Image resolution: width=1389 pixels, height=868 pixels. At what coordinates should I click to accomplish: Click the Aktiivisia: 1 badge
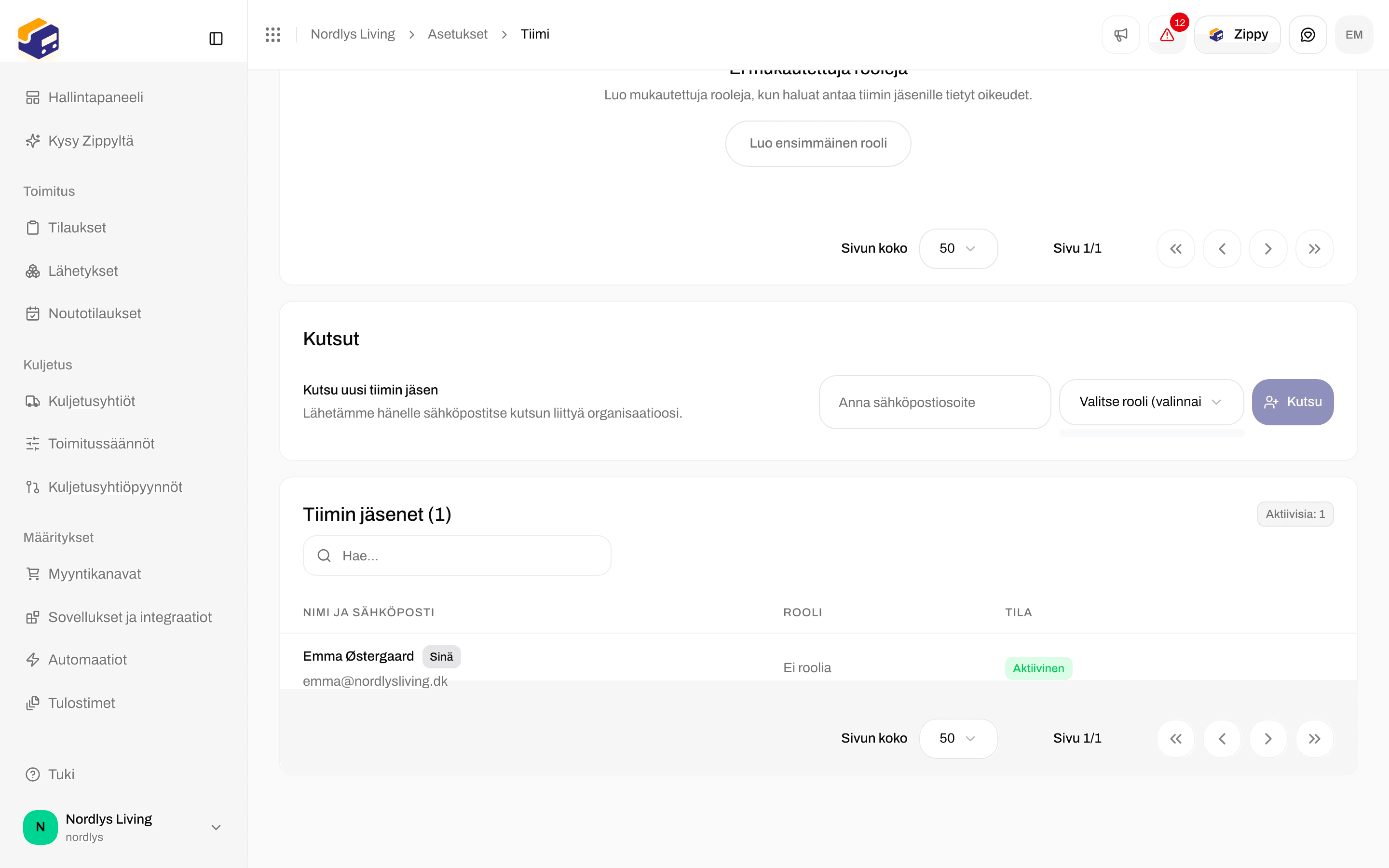[1295, 514]
